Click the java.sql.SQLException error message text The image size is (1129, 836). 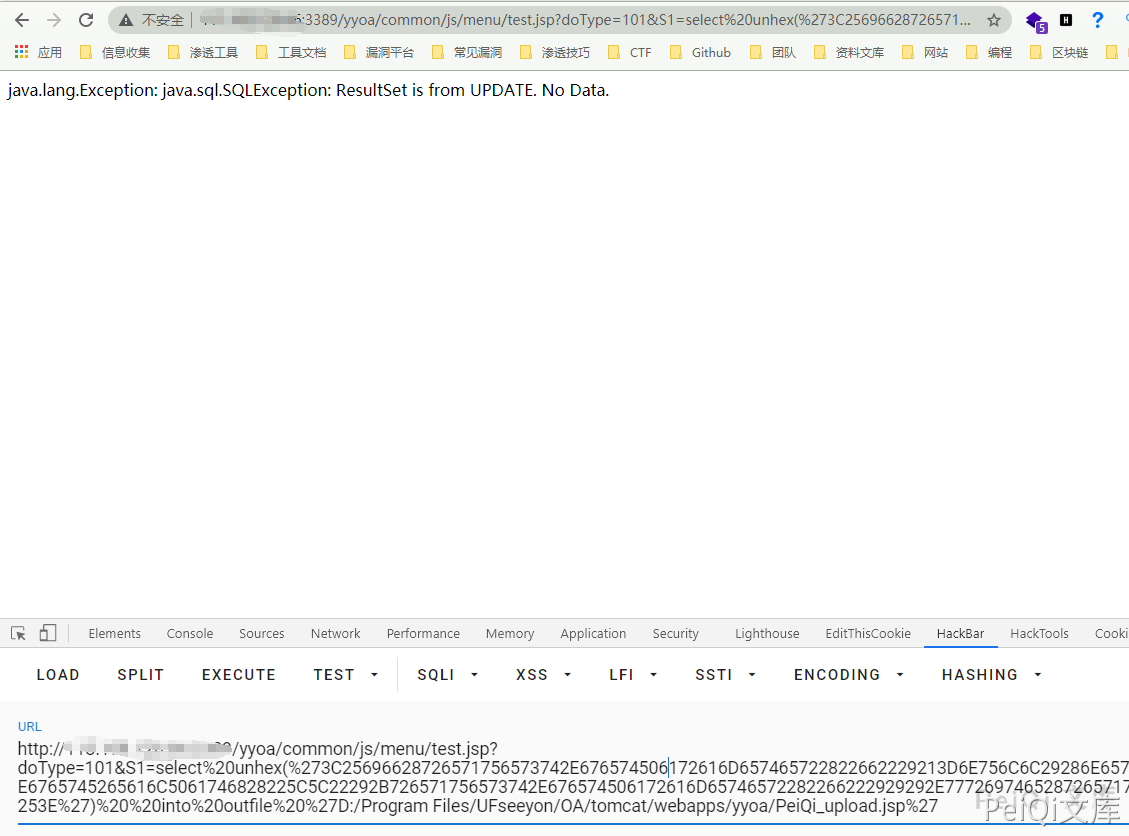[308, 90]
